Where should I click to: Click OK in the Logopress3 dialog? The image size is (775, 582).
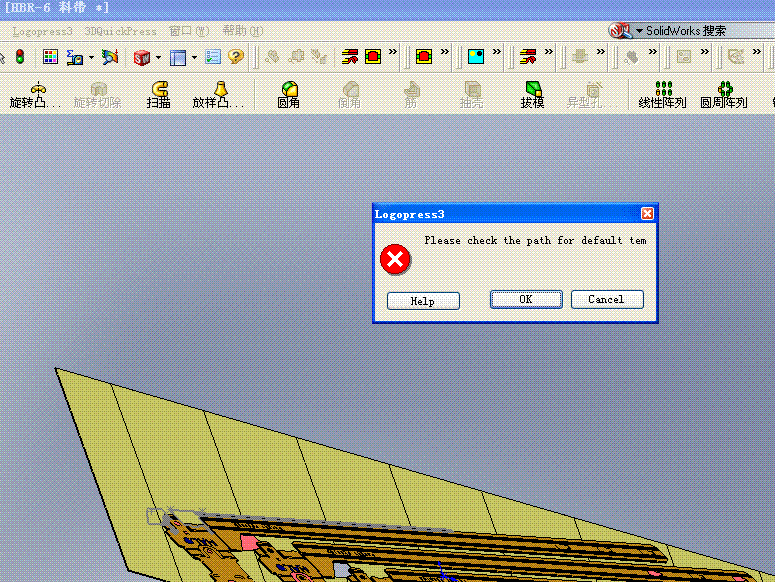click(x=526, y=299)
